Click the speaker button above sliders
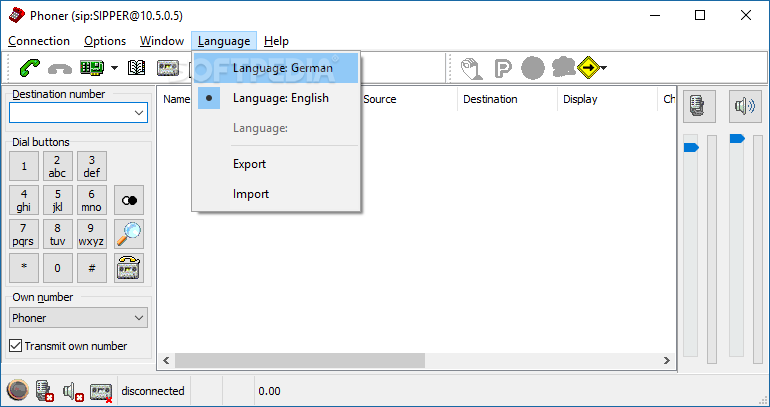 [x=745, y=106]
